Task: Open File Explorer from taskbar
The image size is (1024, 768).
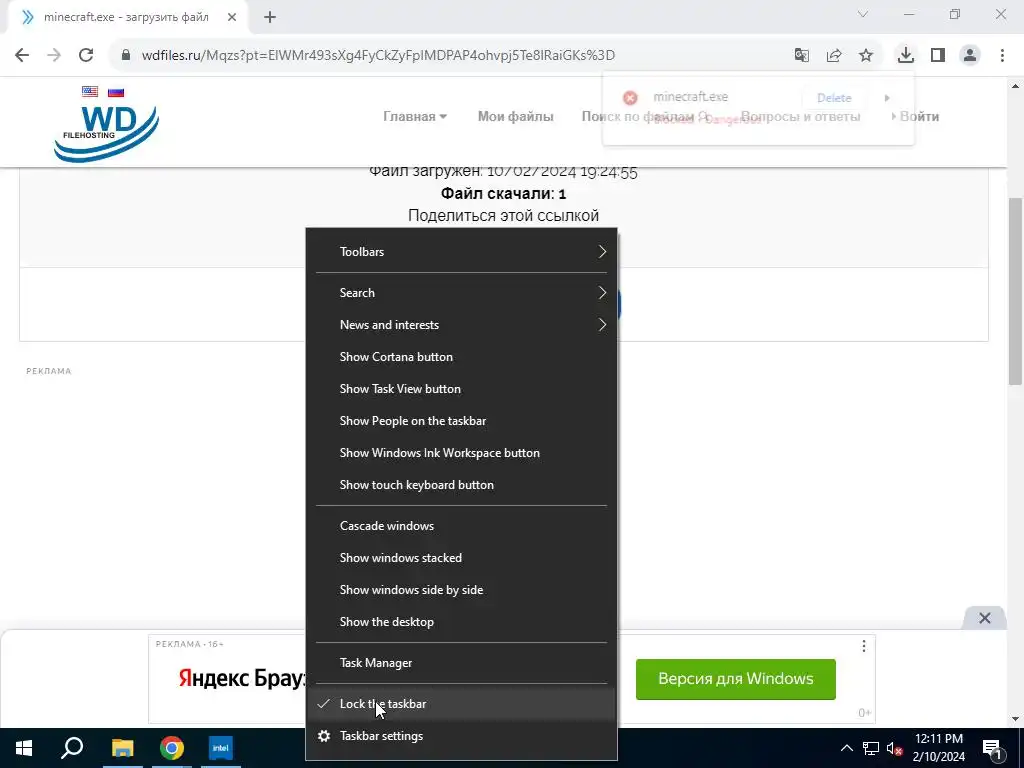Action: click(x=122, y=748)
